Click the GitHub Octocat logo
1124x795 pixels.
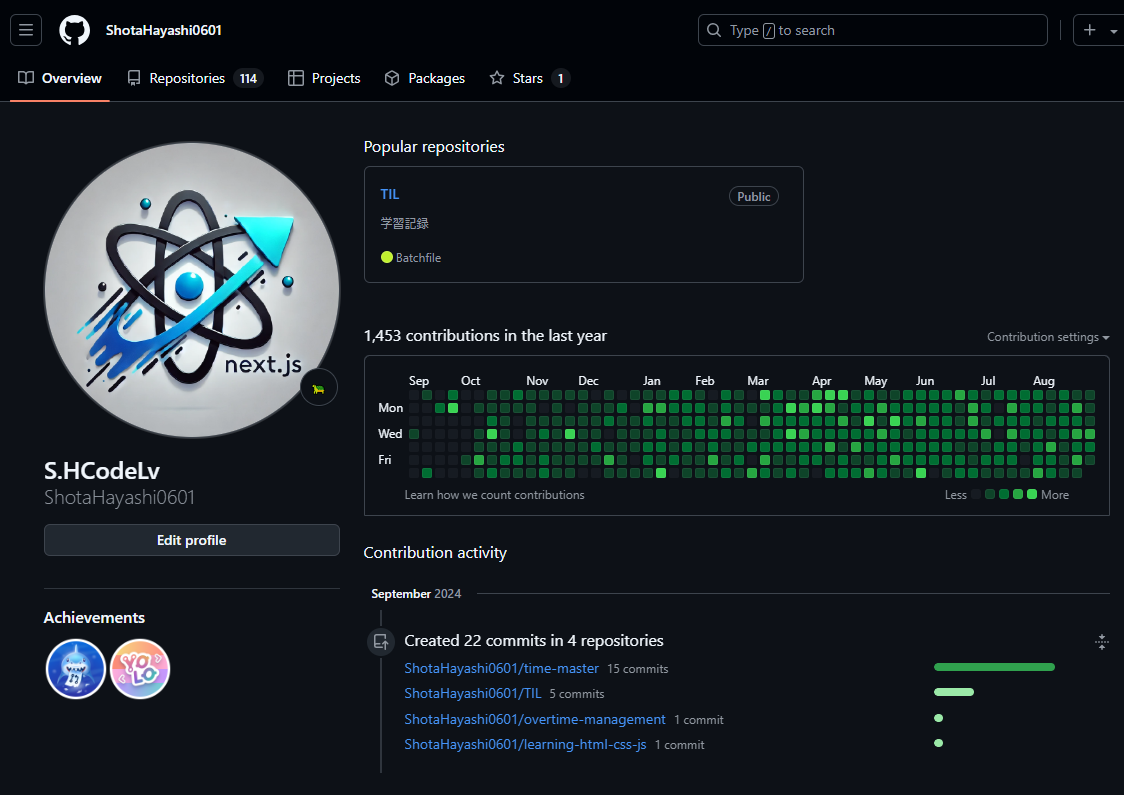[75, 30]
